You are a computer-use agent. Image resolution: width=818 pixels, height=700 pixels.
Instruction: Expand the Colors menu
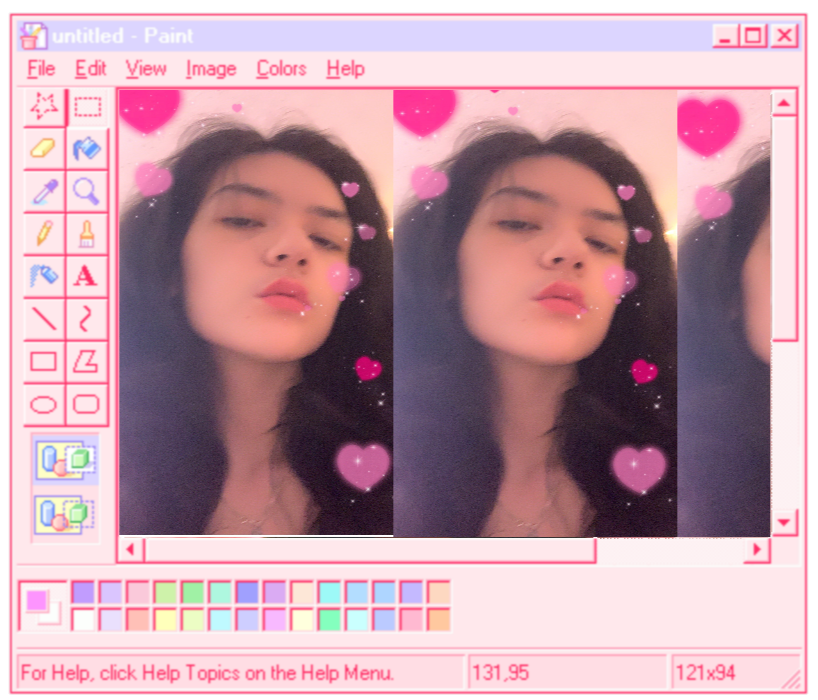(281, 69)
